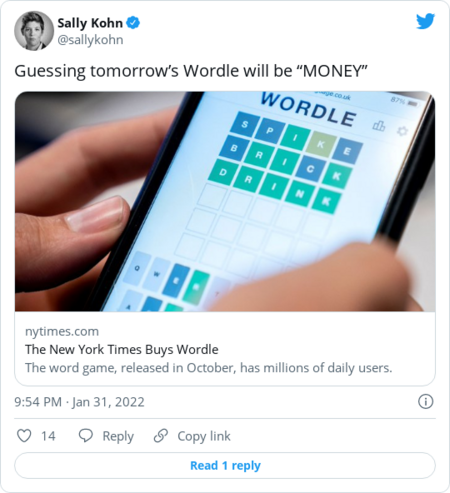The image size is (450, 493).
Task: Open the tweet info icon
Action: (x=426, y=402)
